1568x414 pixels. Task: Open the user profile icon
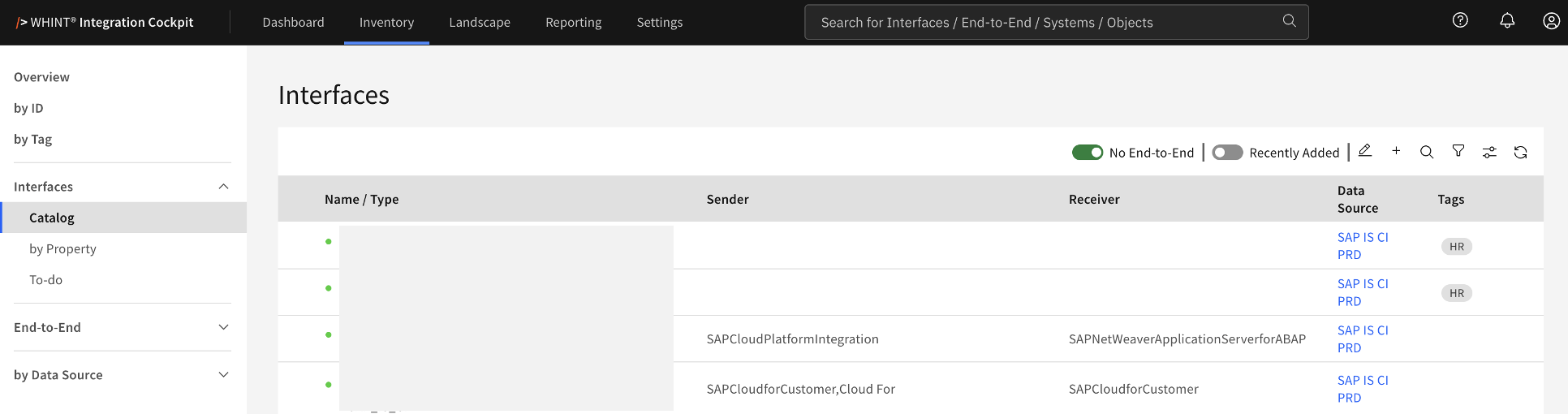point(1551,21)
